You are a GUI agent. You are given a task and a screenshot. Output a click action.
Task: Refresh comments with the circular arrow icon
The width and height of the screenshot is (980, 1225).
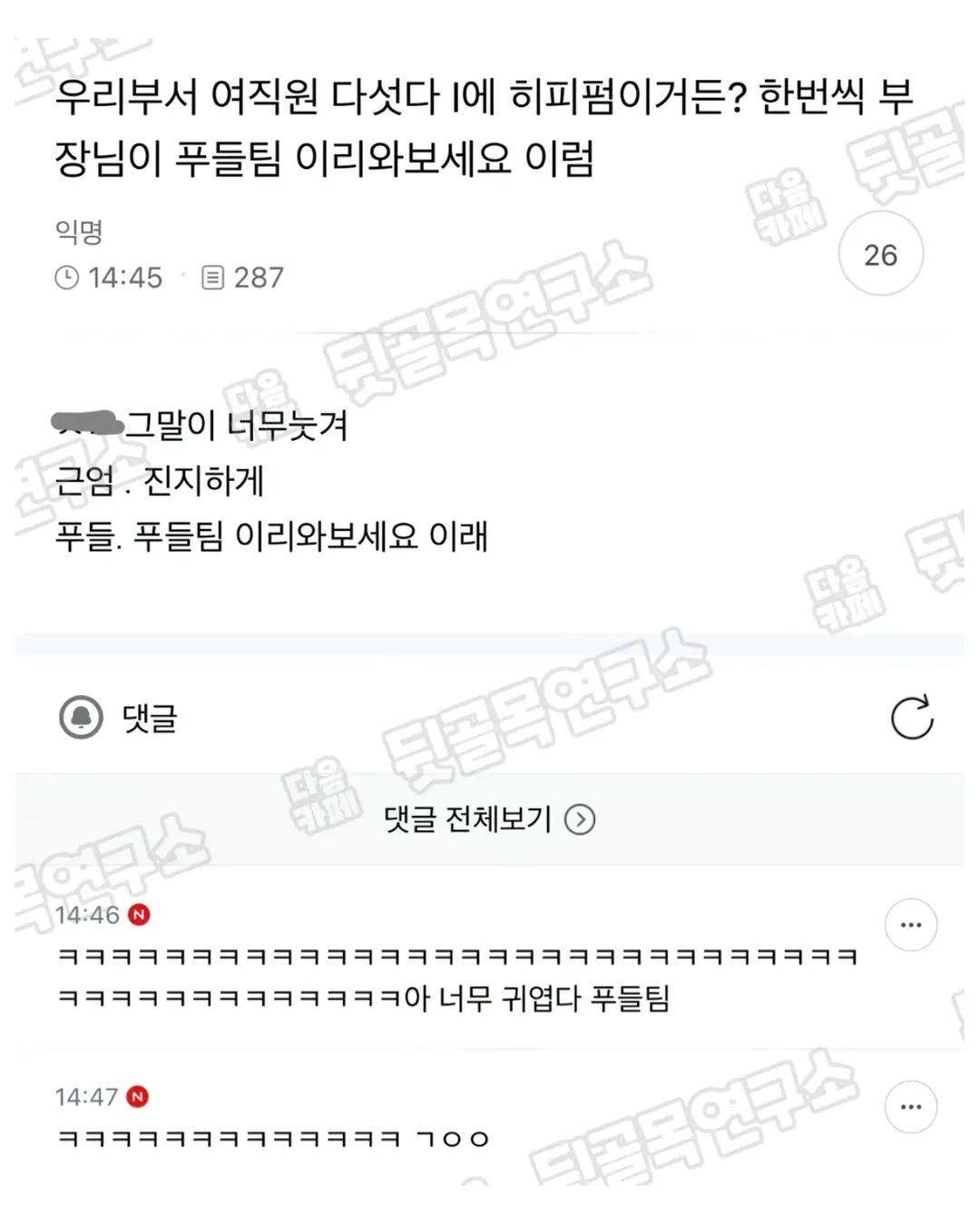point(912,718)
